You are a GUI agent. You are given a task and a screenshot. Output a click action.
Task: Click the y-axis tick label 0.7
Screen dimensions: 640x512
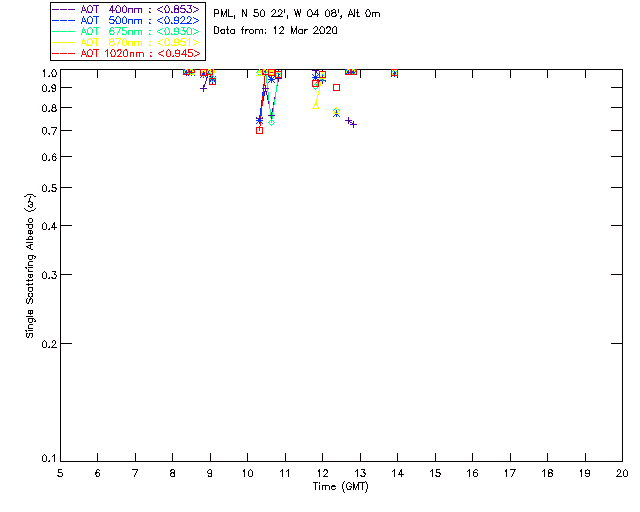click(x=49, y=131)
